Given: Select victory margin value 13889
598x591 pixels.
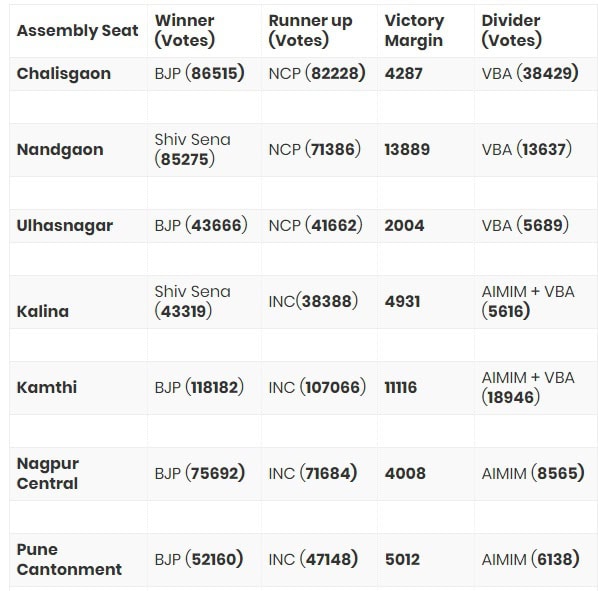Looking at the screenshot, I should pyautogui.click(x=407, y=149).
